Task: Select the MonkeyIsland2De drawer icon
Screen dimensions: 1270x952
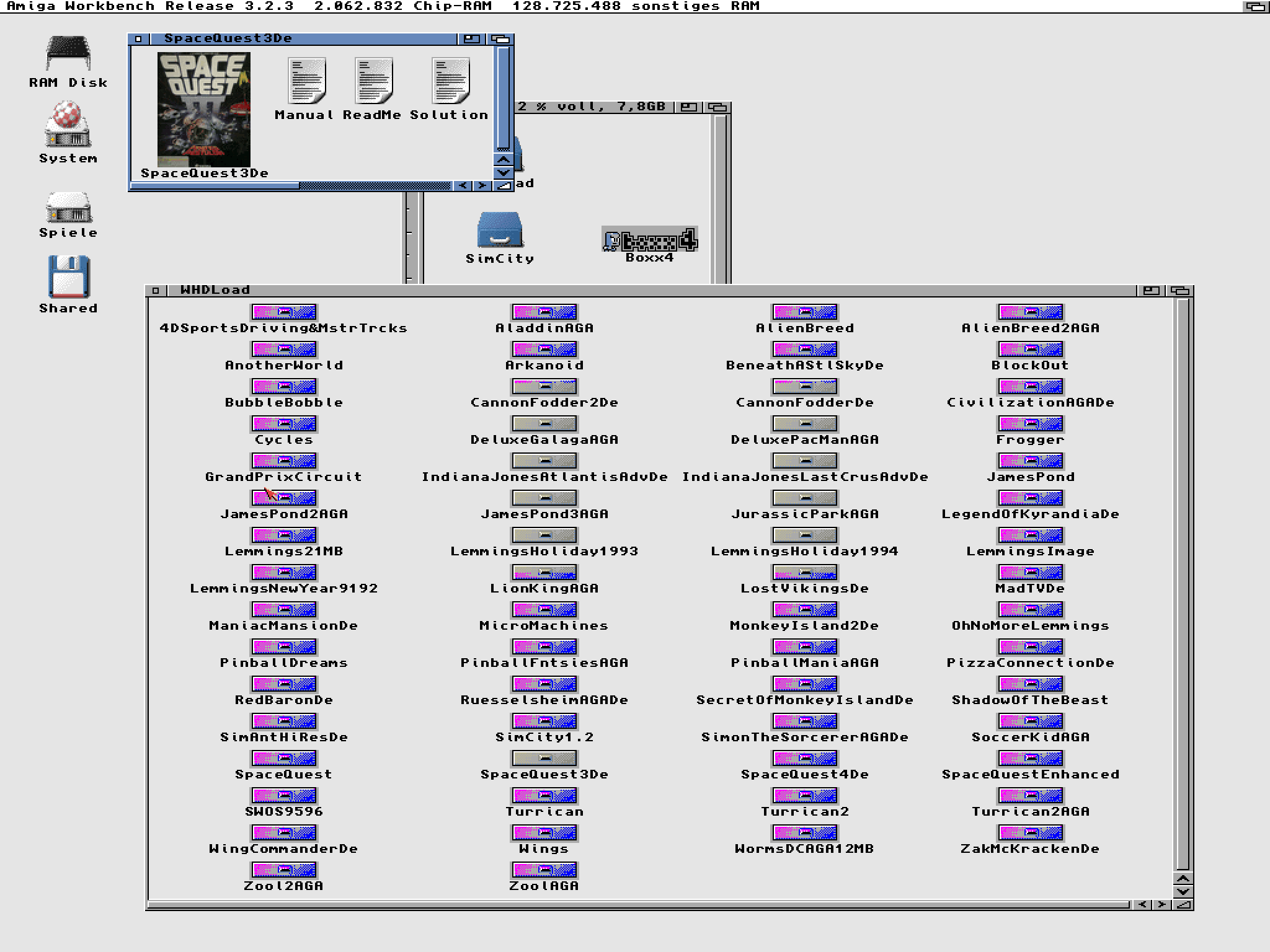Action: click(x=805, y=609)
